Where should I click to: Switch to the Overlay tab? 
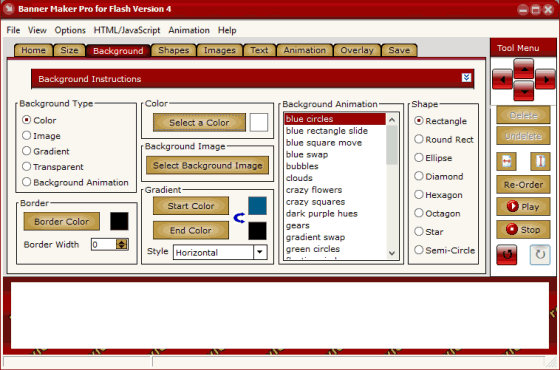(357, 50)
